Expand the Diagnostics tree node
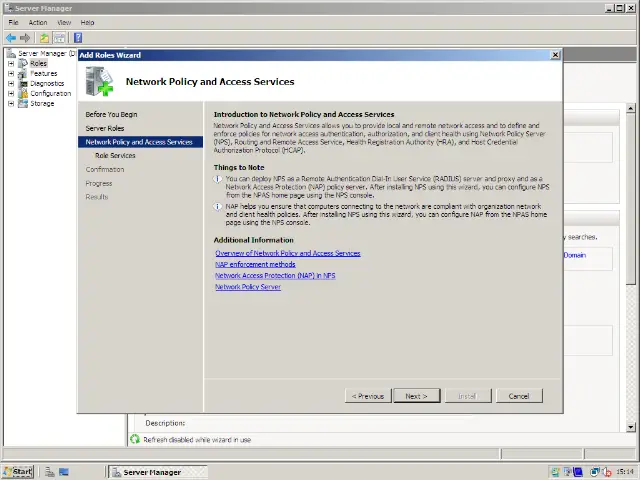640x480 pixels. click(x=11, y=84)
